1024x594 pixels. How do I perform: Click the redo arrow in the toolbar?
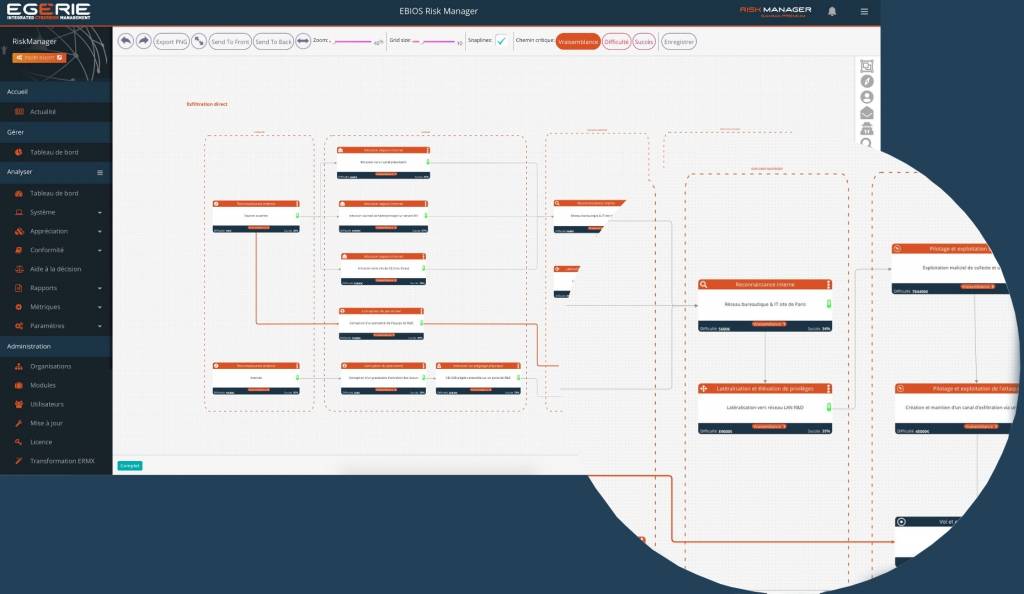(x=143, y=41)
